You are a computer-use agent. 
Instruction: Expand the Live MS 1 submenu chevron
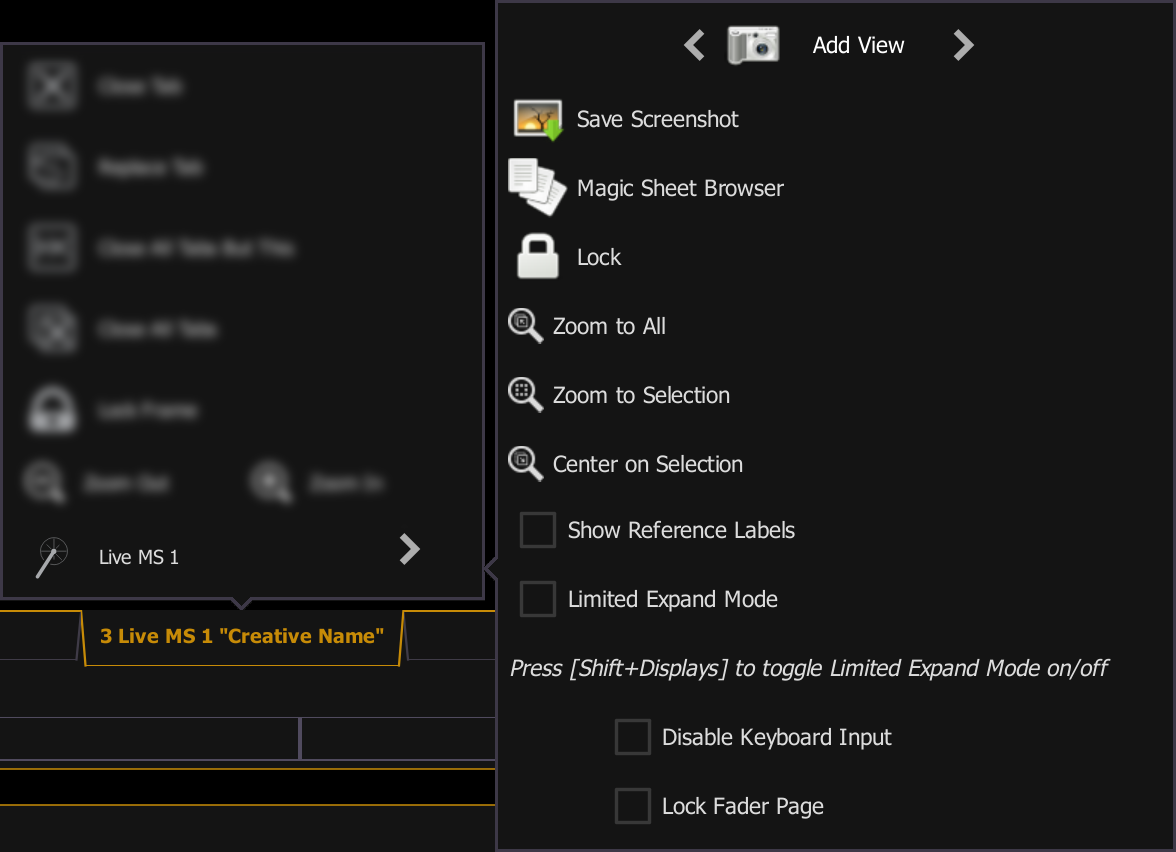(409, 549)
